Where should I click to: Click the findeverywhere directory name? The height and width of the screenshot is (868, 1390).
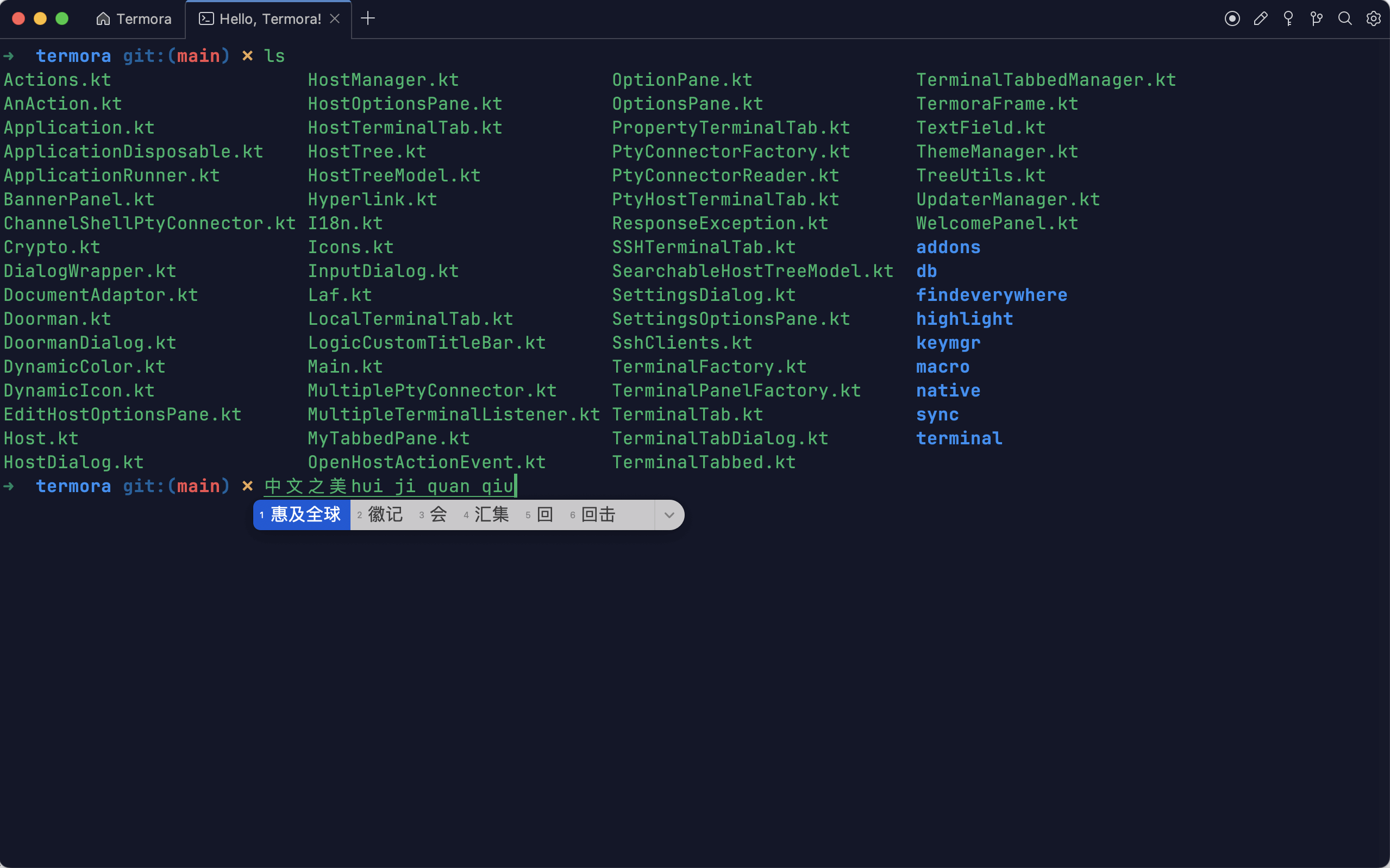tap(992, 295)
